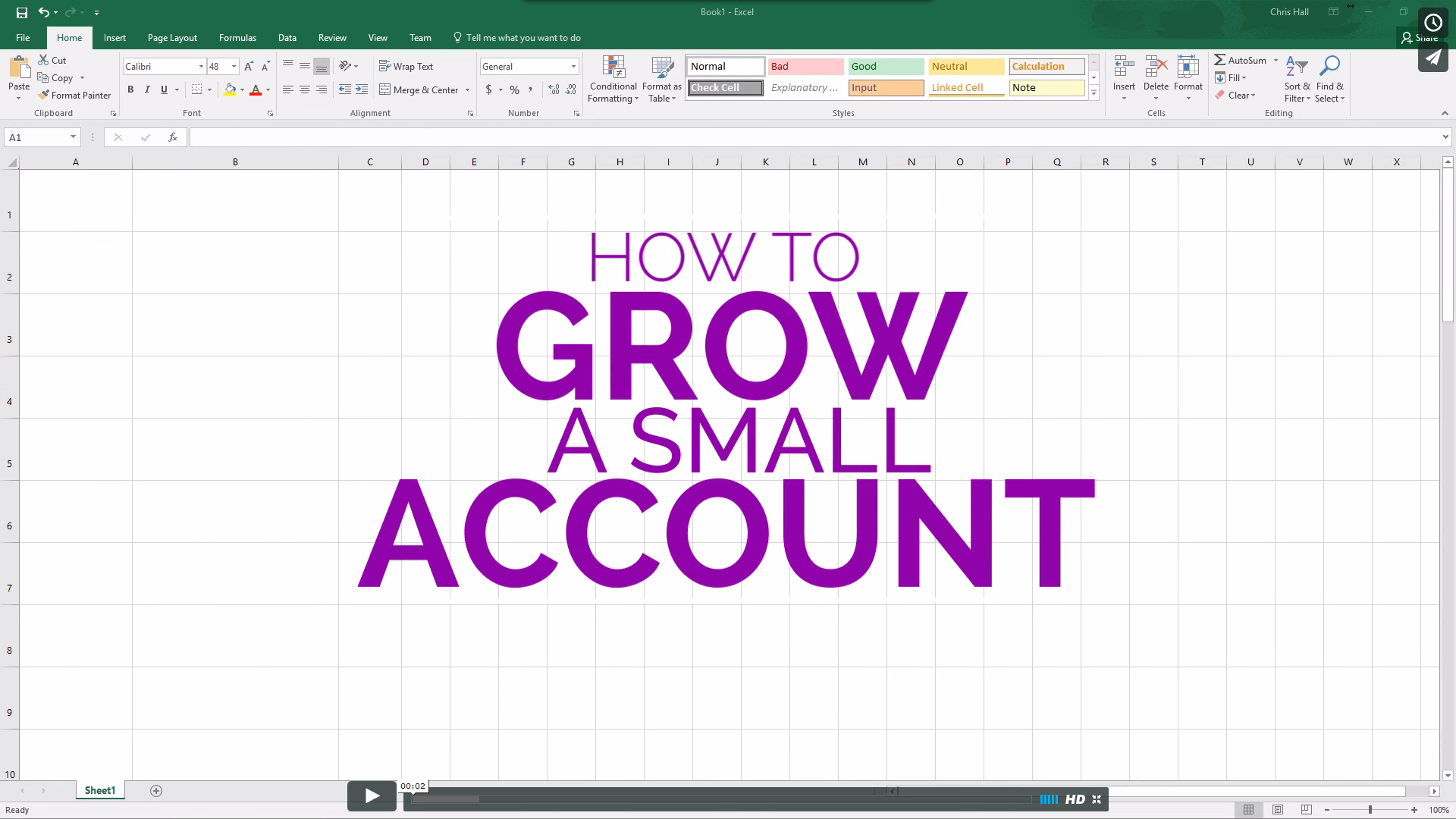Toggle Bold formatting
Viewport: 1456px width, 819px height.
(130, 89)
